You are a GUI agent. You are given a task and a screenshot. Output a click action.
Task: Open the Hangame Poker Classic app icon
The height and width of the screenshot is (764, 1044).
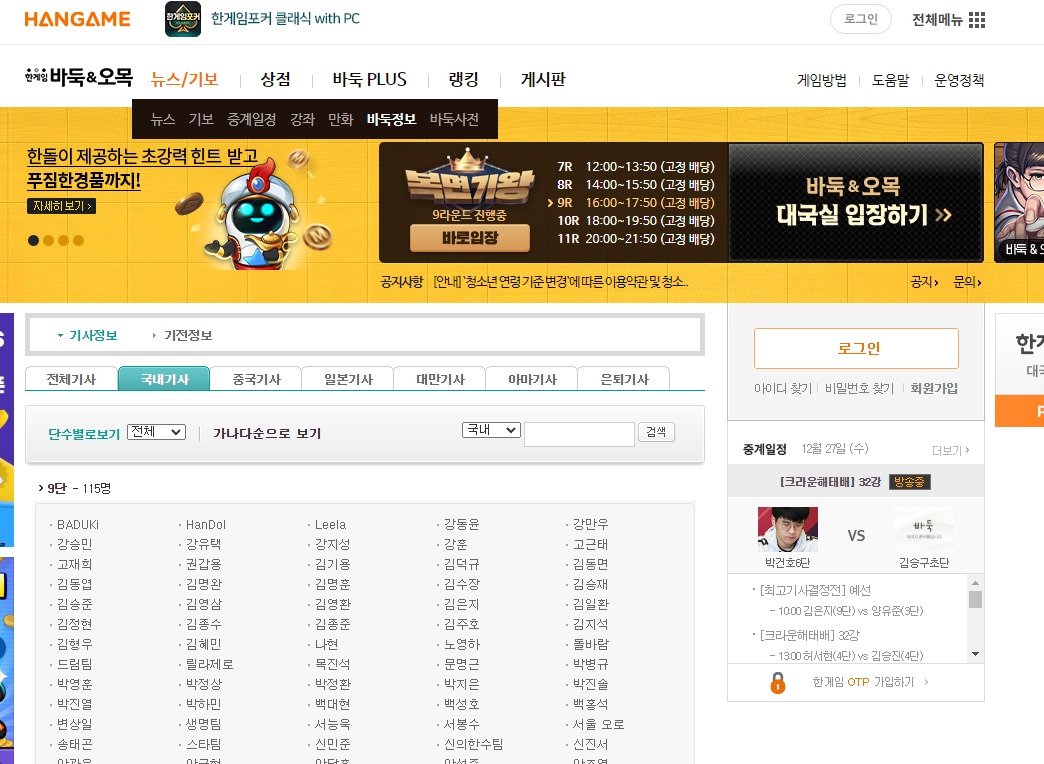[x=182, y=19]
